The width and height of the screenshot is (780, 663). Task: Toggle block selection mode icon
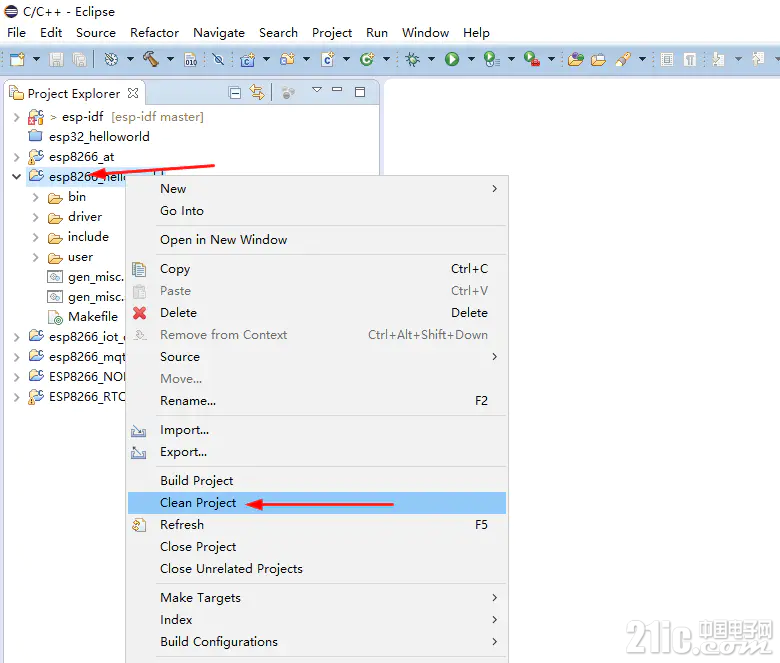(667, 60)
